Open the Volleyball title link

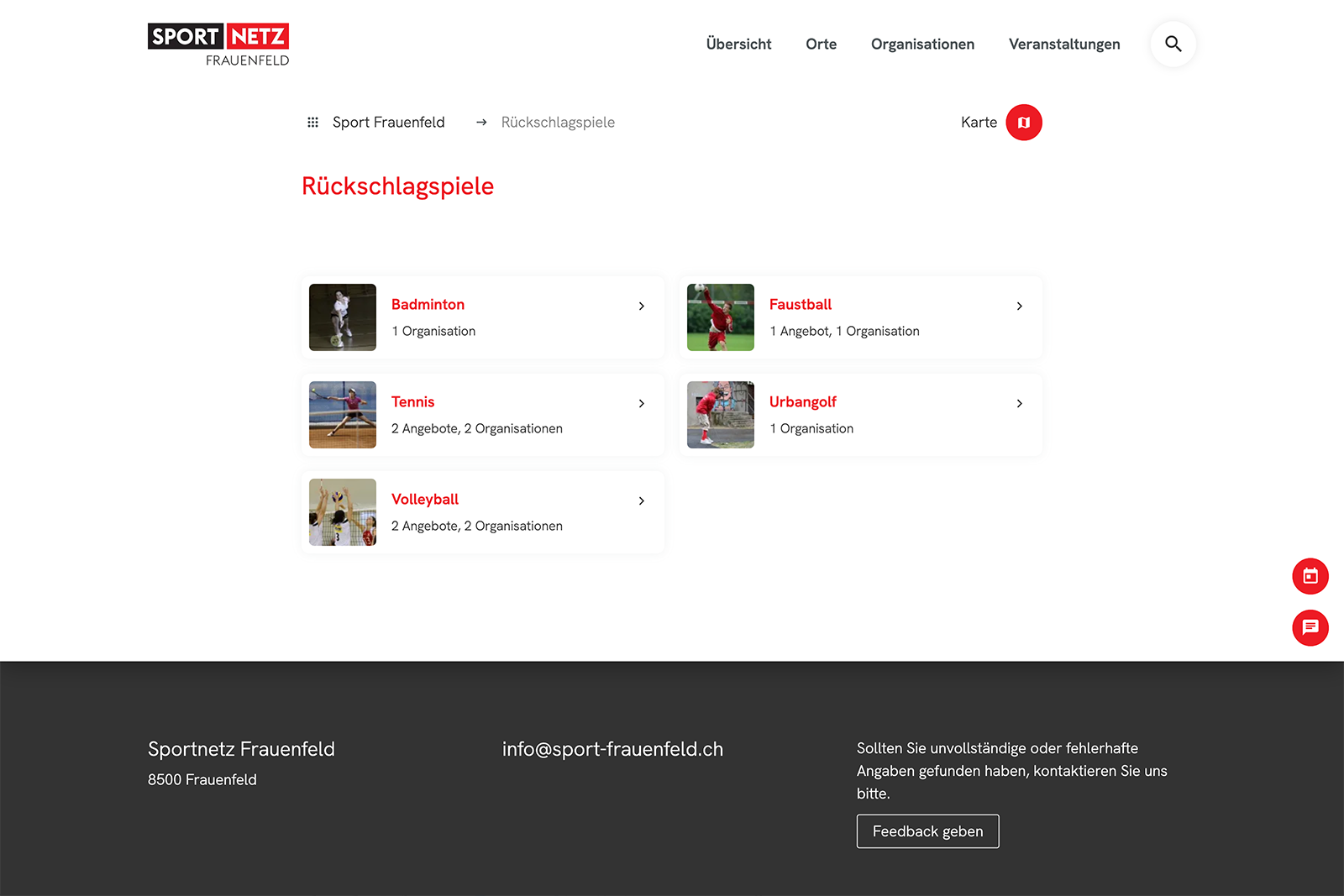click(425, 500)
